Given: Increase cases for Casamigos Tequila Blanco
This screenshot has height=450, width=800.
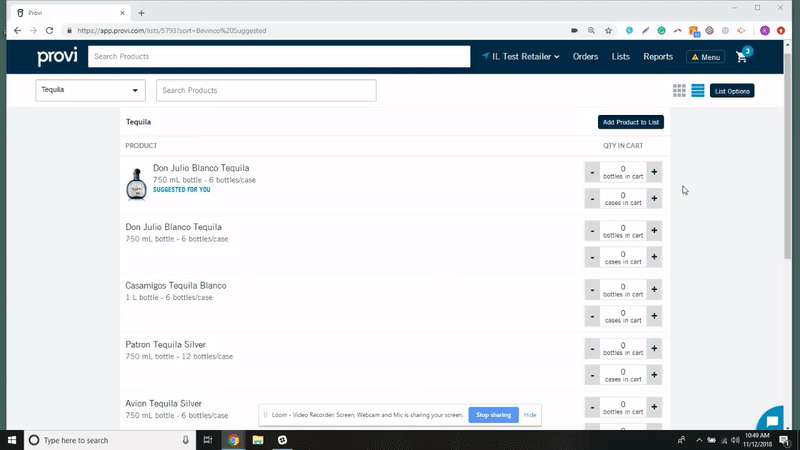Looking at the screenshot, I should tap(654, 316).
